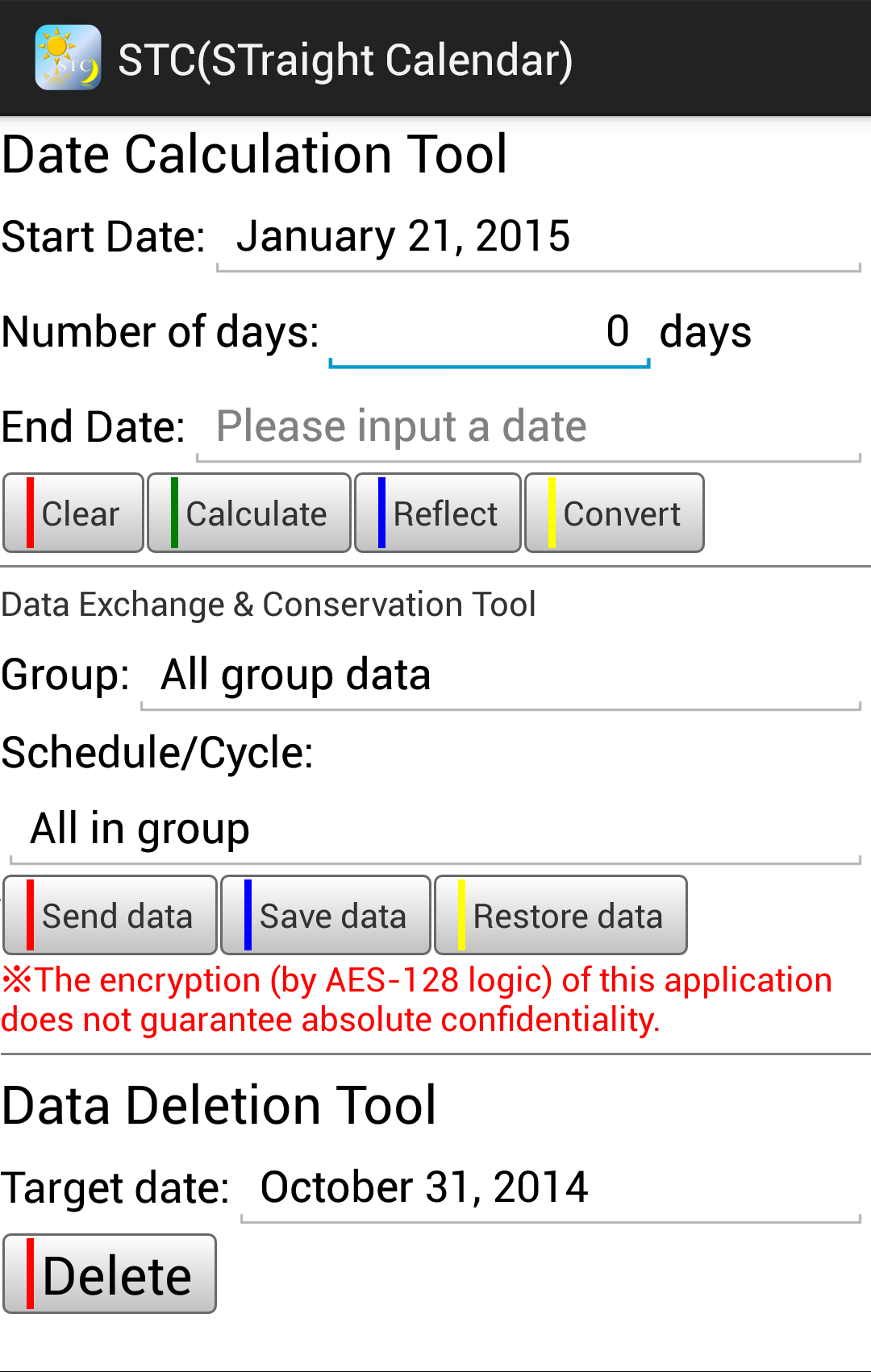
Task: Click the green stripe on Calculate button
Action: (x=174, y=513)
